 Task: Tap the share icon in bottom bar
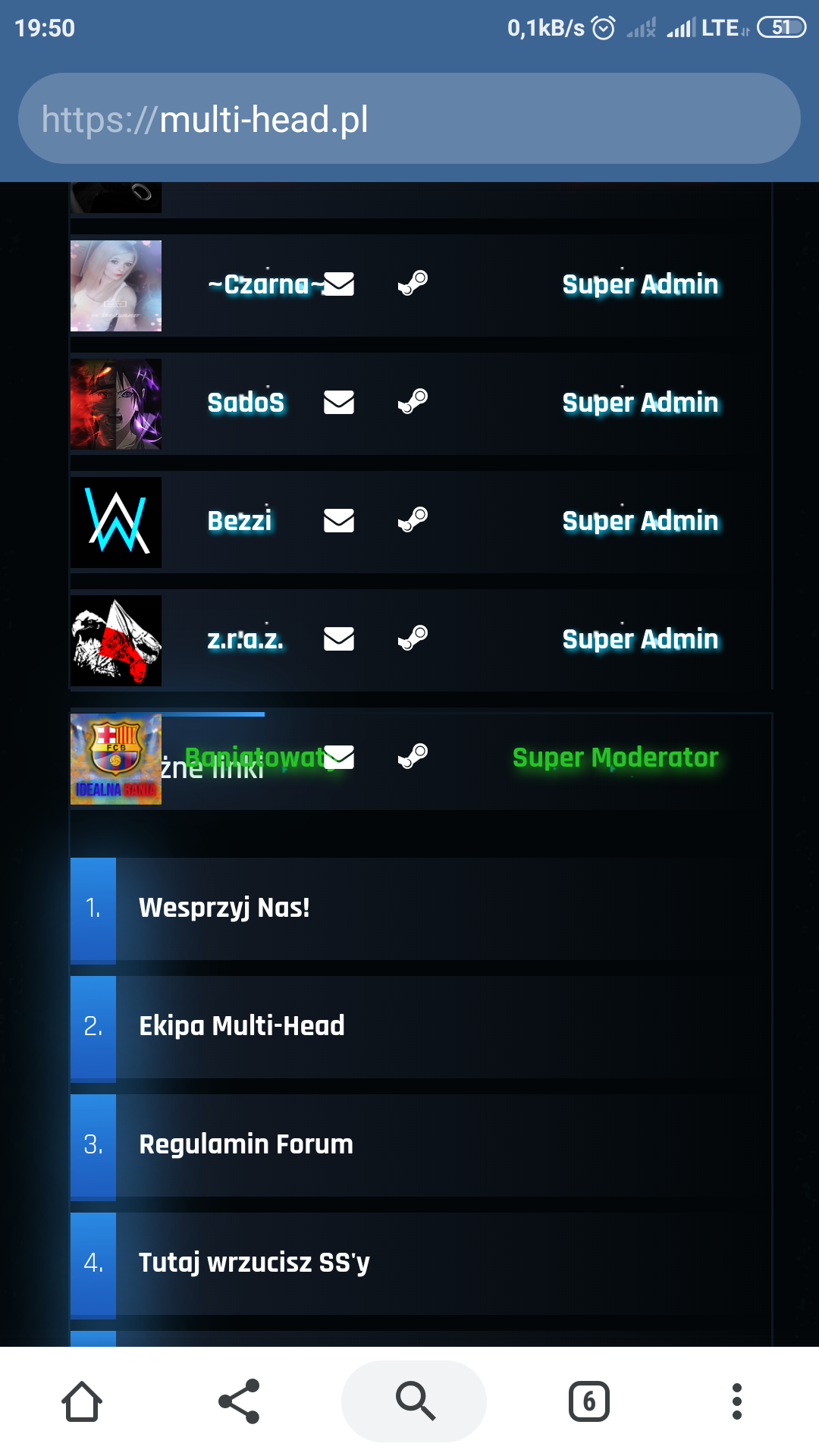[239, 1401]
